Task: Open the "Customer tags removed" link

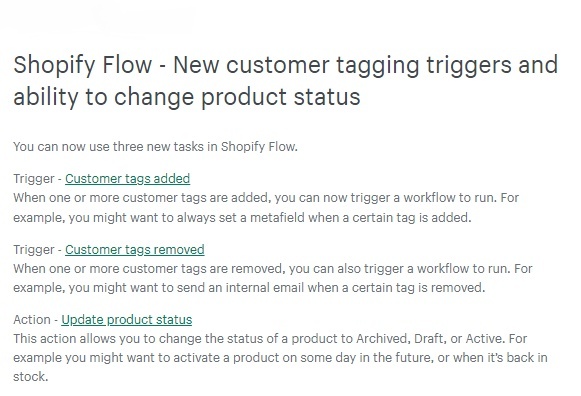Action: 135,249
